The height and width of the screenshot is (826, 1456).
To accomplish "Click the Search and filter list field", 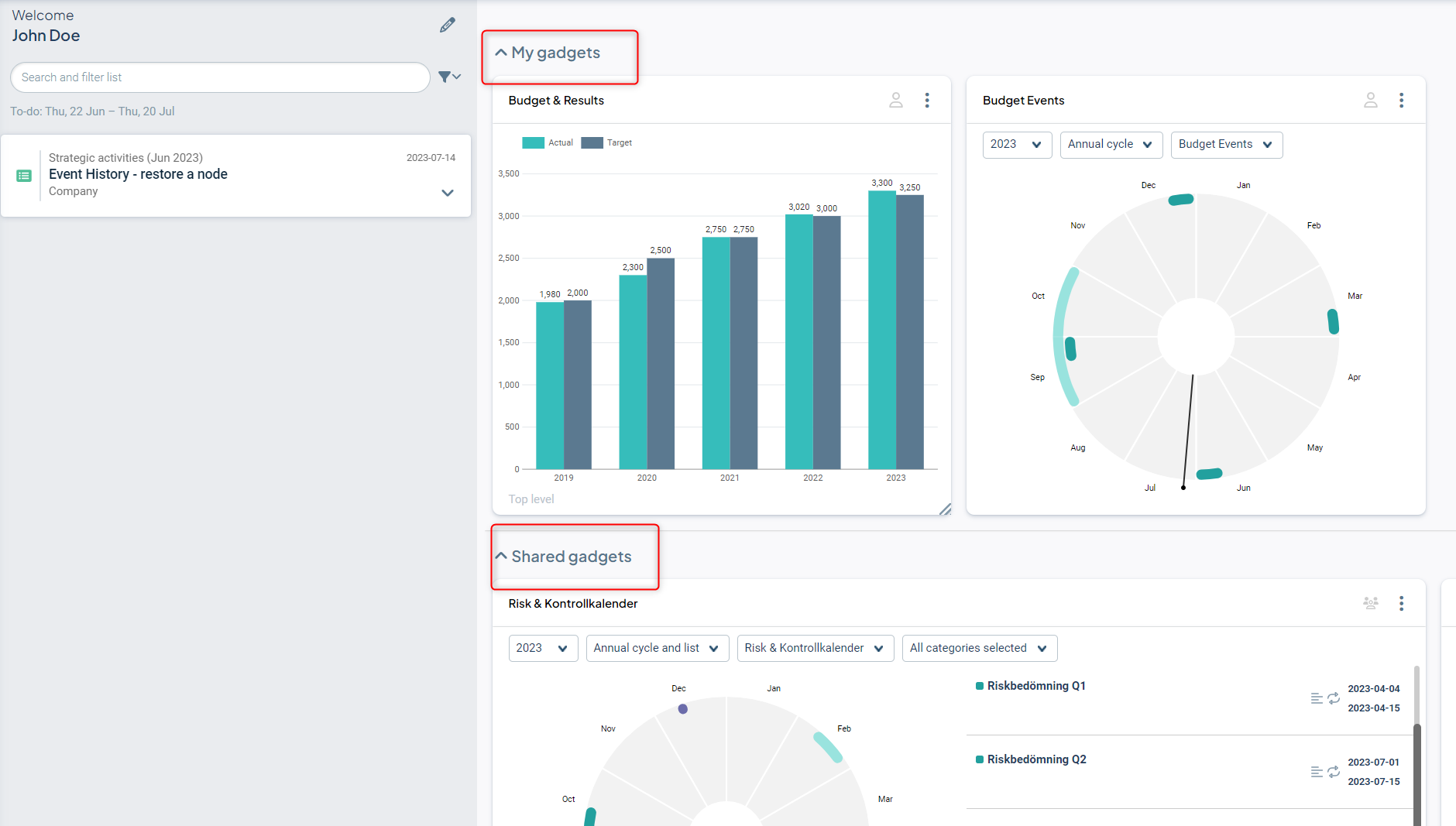I will point(220,77).
